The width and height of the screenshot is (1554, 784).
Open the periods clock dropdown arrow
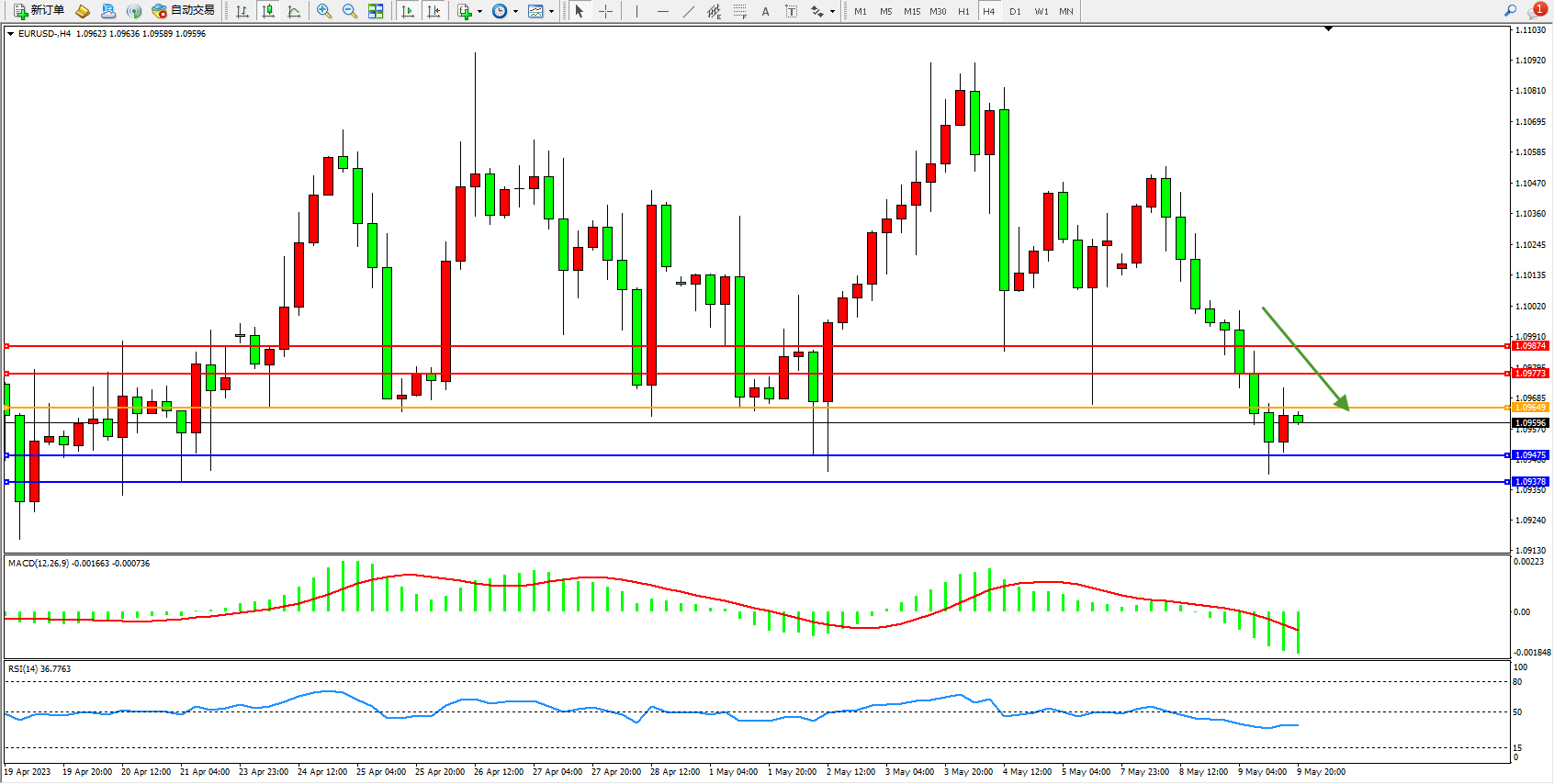(515, 12)
